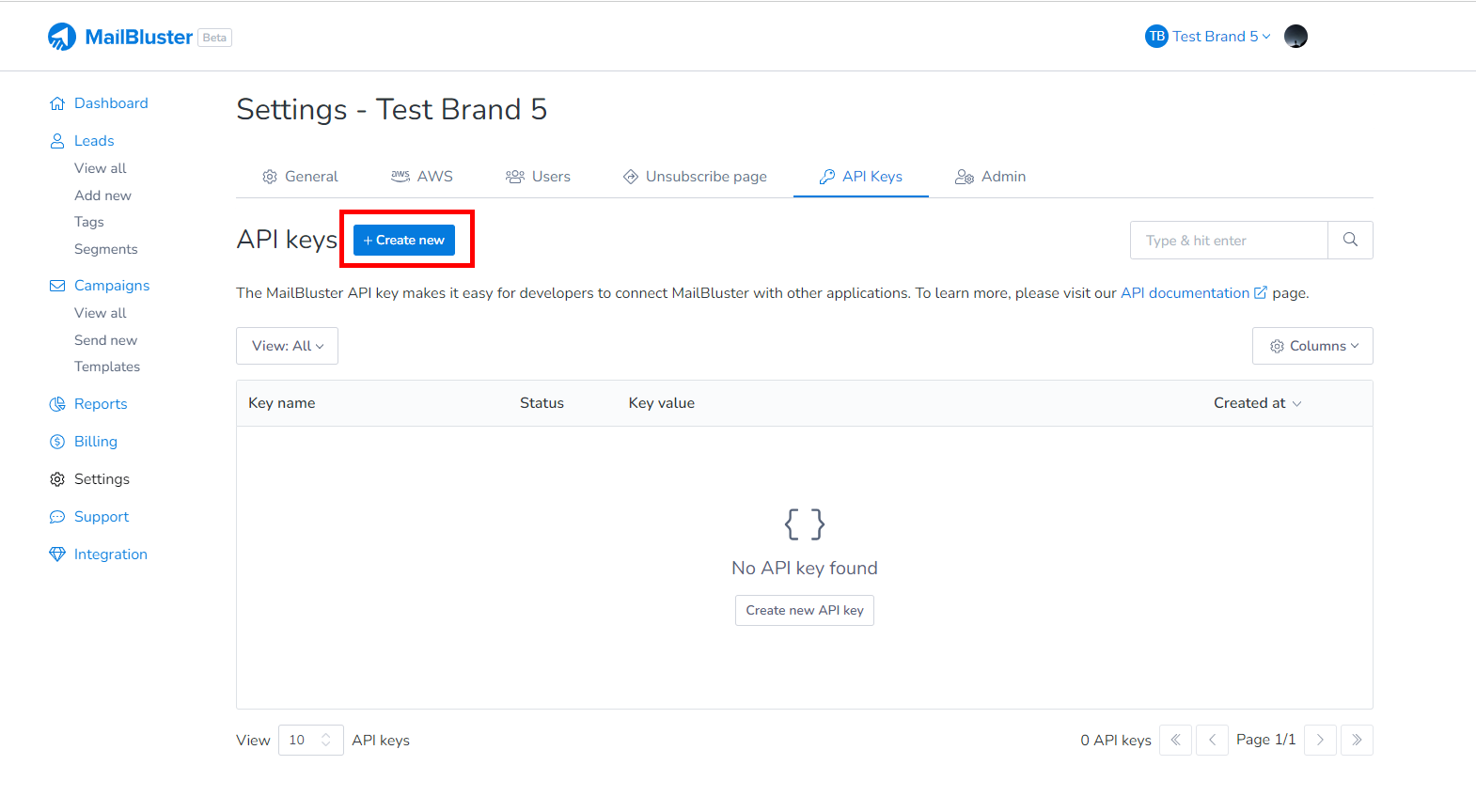Click the Beta badge next to logo

(214, 38)
